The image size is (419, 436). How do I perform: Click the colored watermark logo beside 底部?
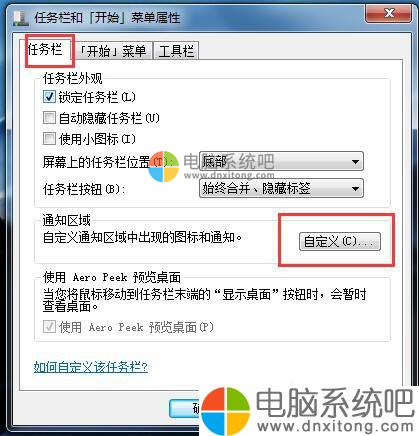[x=163, y=166]
